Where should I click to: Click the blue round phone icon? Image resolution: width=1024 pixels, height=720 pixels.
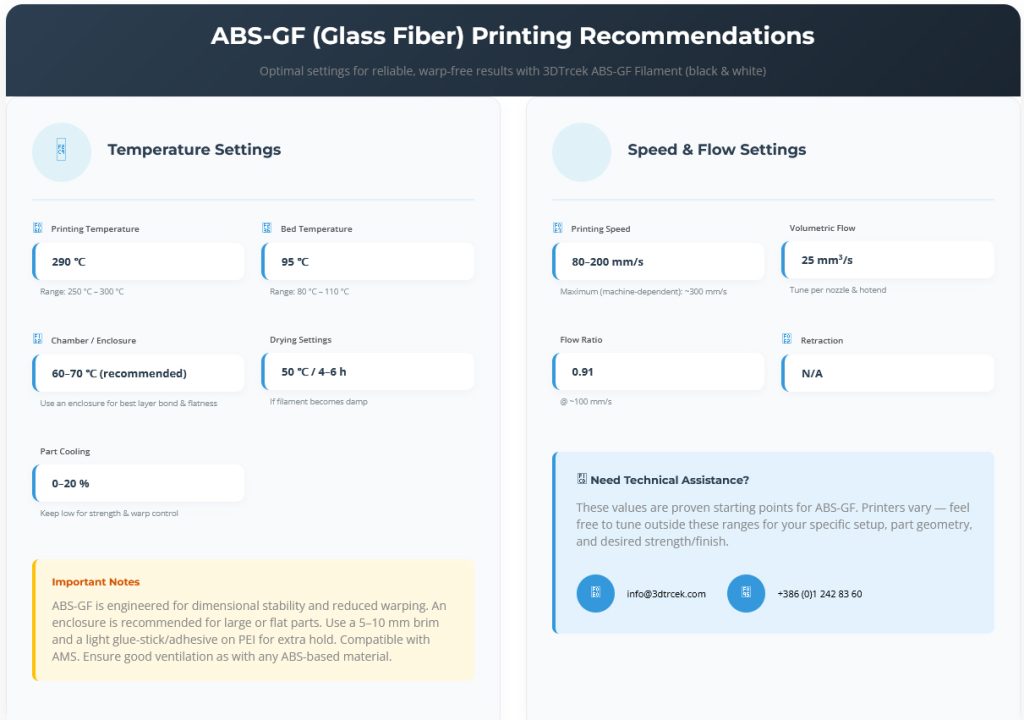(x=745, y=593)
